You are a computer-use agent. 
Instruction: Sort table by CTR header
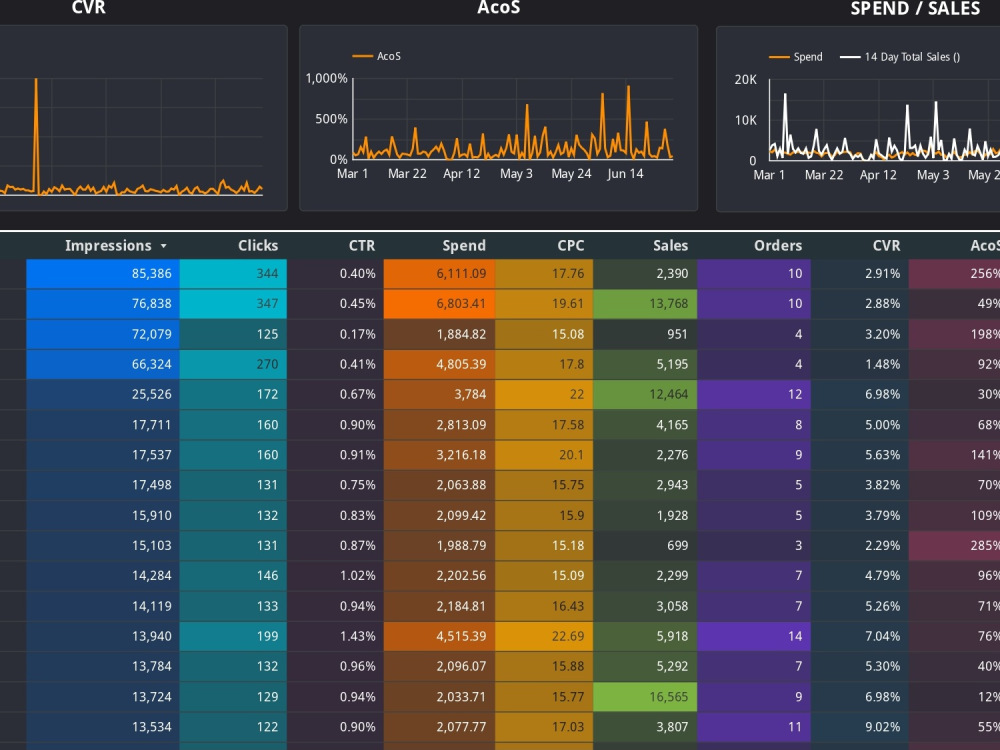[362, 246]
